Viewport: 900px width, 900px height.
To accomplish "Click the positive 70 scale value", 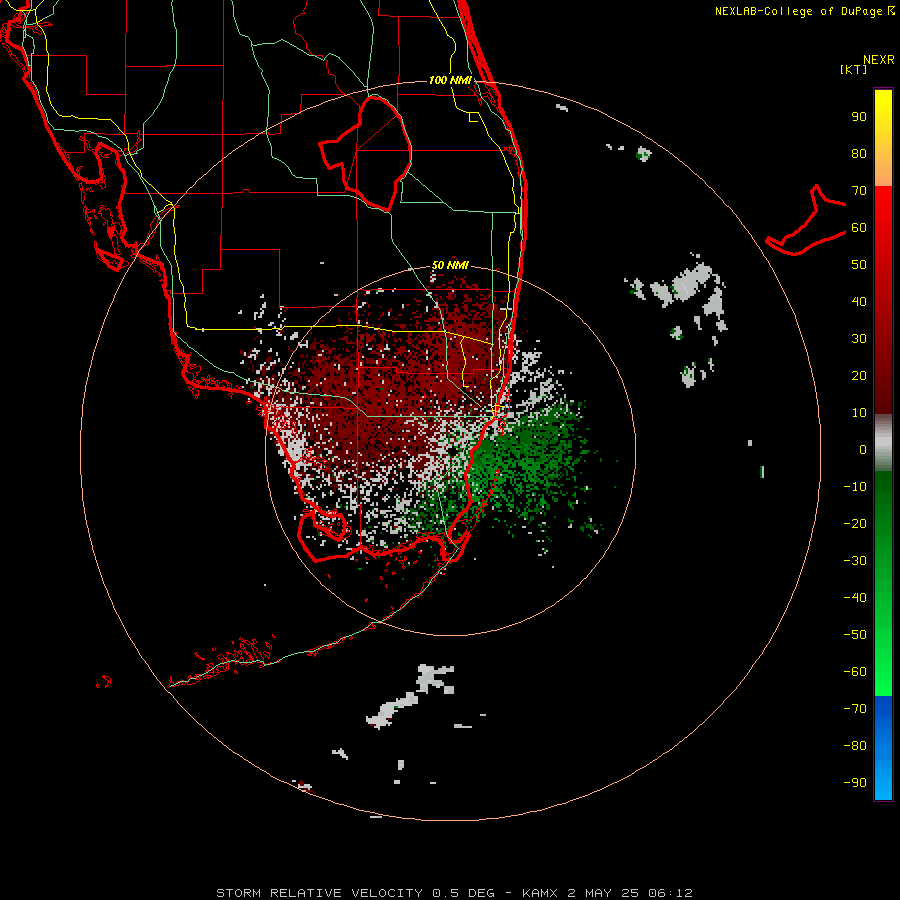I will 859,191.
